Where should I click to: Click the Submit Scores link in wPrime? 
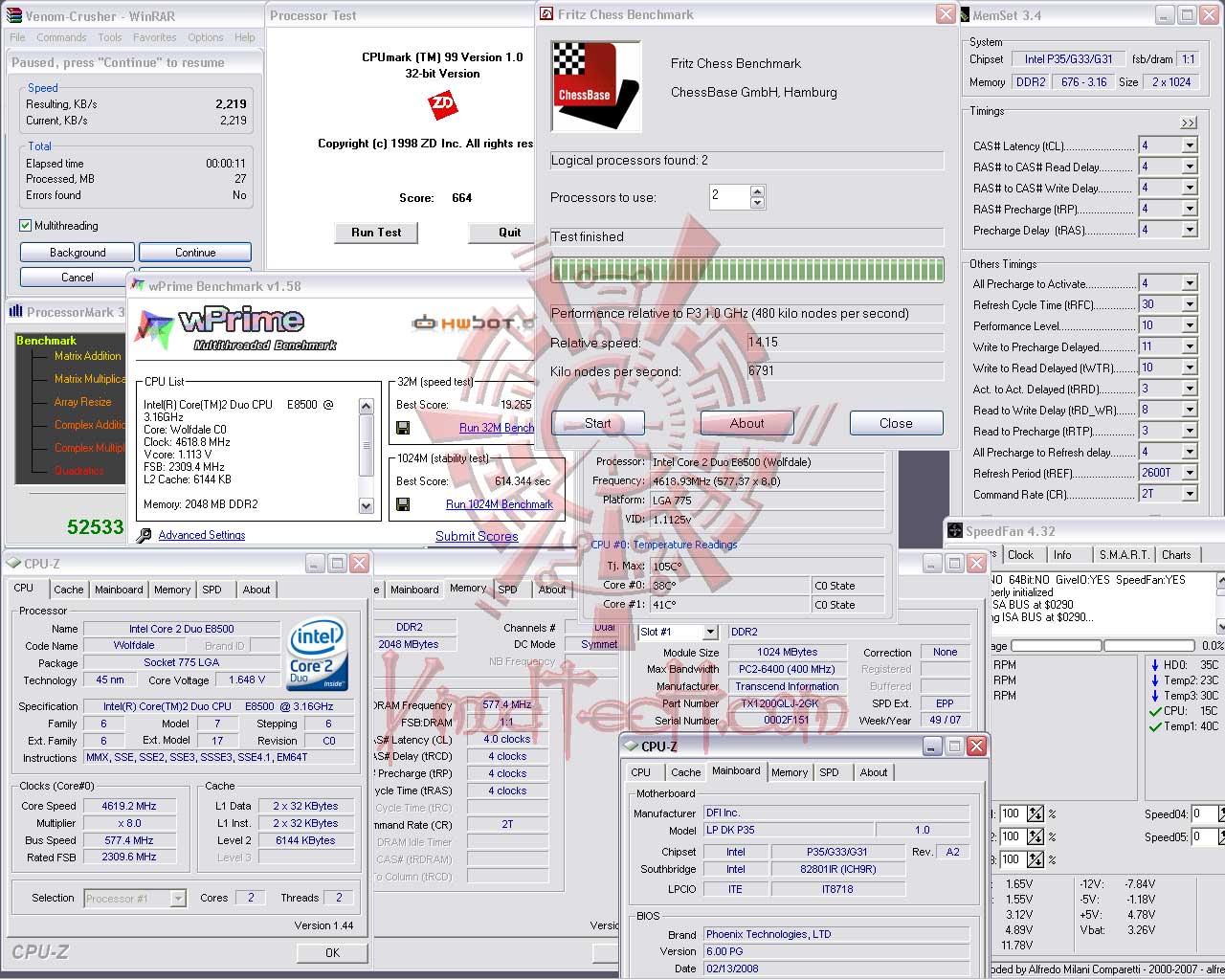477,536
